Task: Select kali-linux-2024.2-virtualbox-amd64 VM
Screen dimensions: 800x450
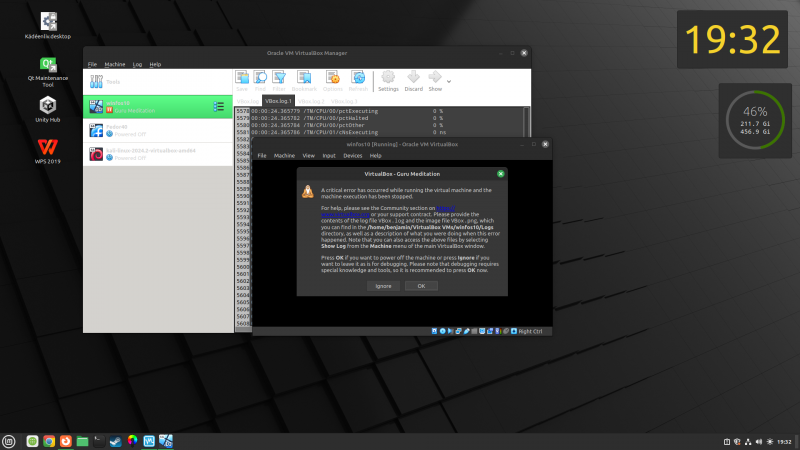Action: point(158,154)
